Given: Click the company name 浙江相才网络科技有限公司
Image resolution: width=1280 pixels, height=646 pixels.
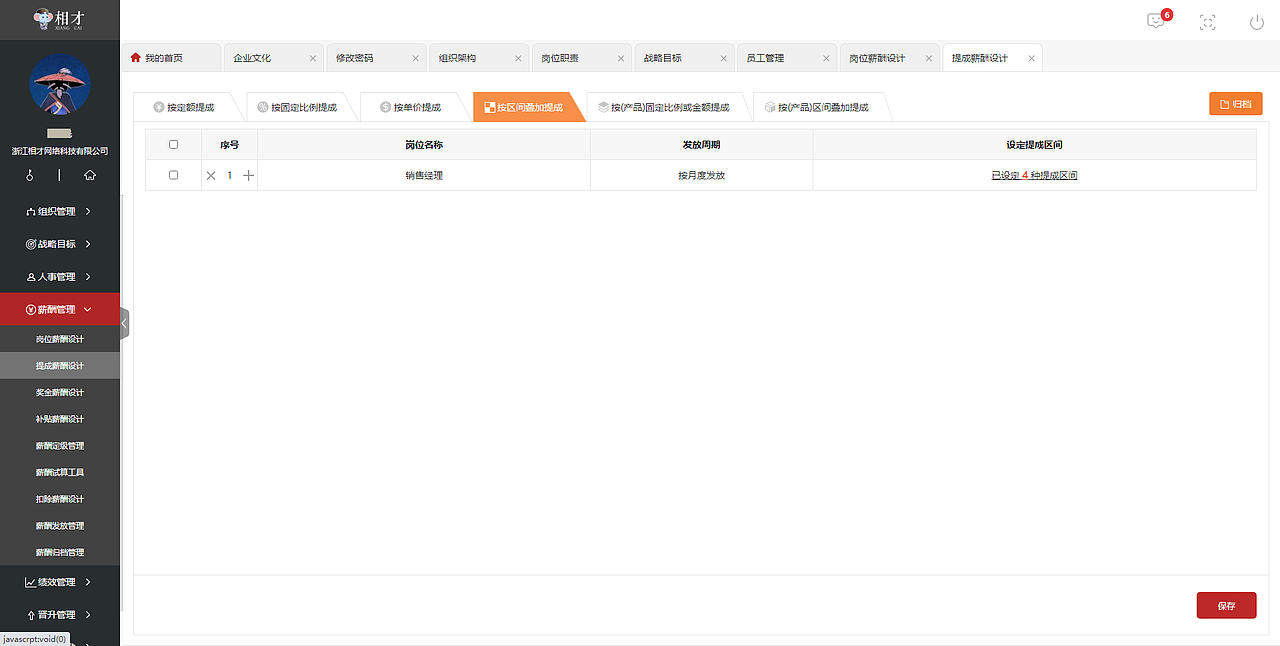Looking at the screenshot, I should tap(60, 151).
